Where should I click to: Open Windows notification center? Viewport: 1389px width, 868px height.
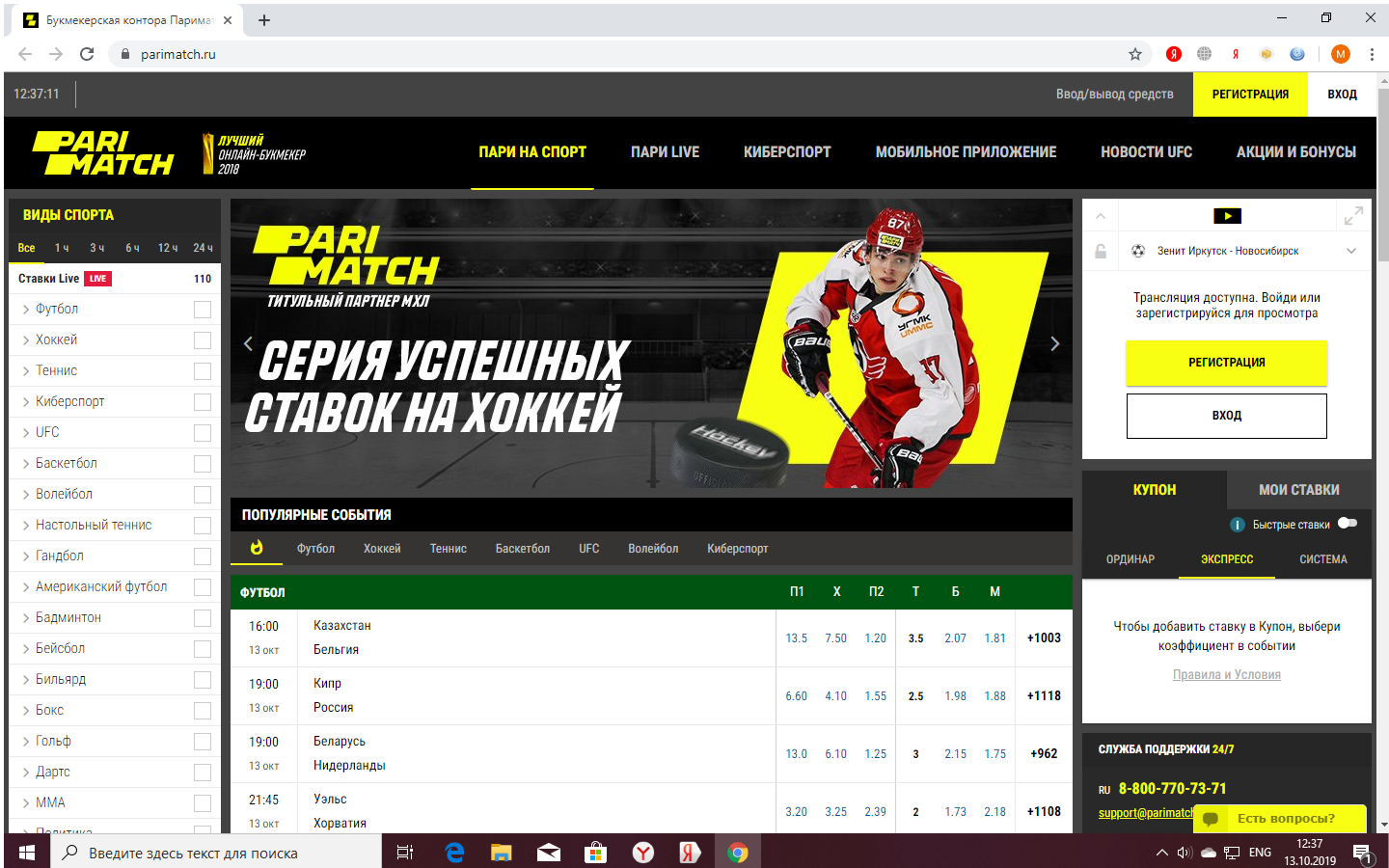(1362, 852)
